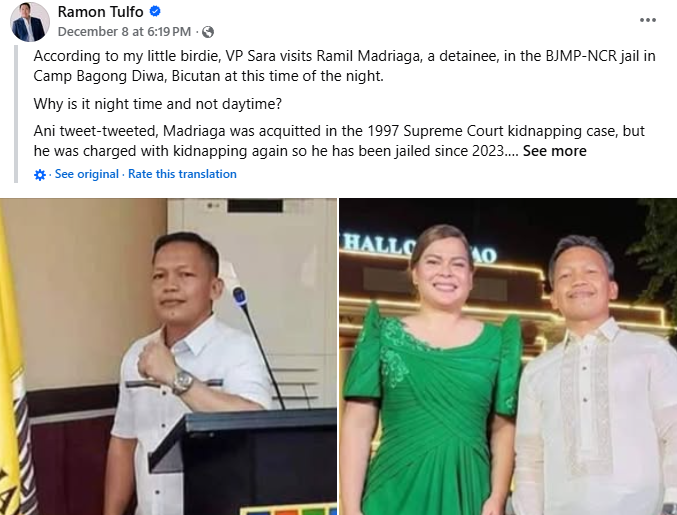Screen dimensions: 677x515
Task: Open the right photo with green dress
Action: 508,357
